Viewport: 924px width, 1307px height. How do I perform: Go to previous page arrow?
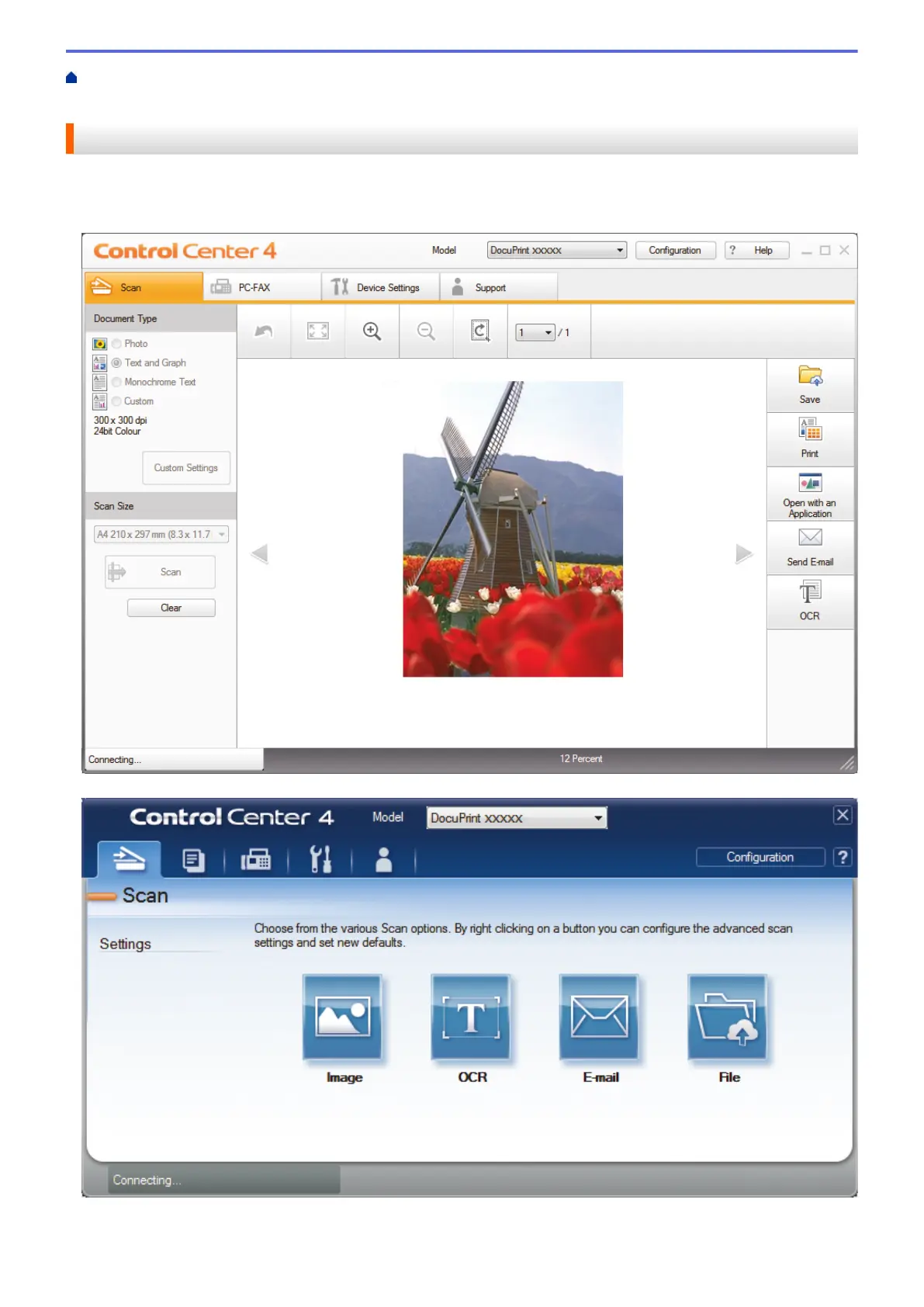pyautogui.click(x=259, y=553)
